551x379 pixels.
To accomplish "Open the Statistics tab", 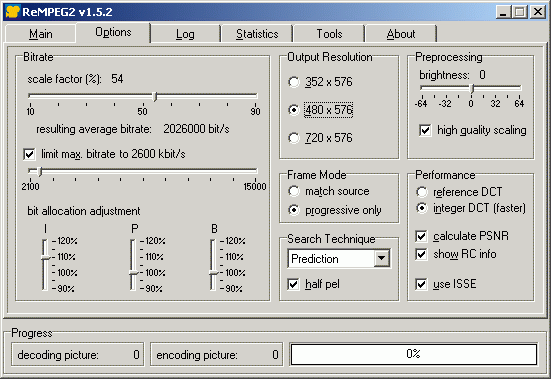I will click(257, 34).
